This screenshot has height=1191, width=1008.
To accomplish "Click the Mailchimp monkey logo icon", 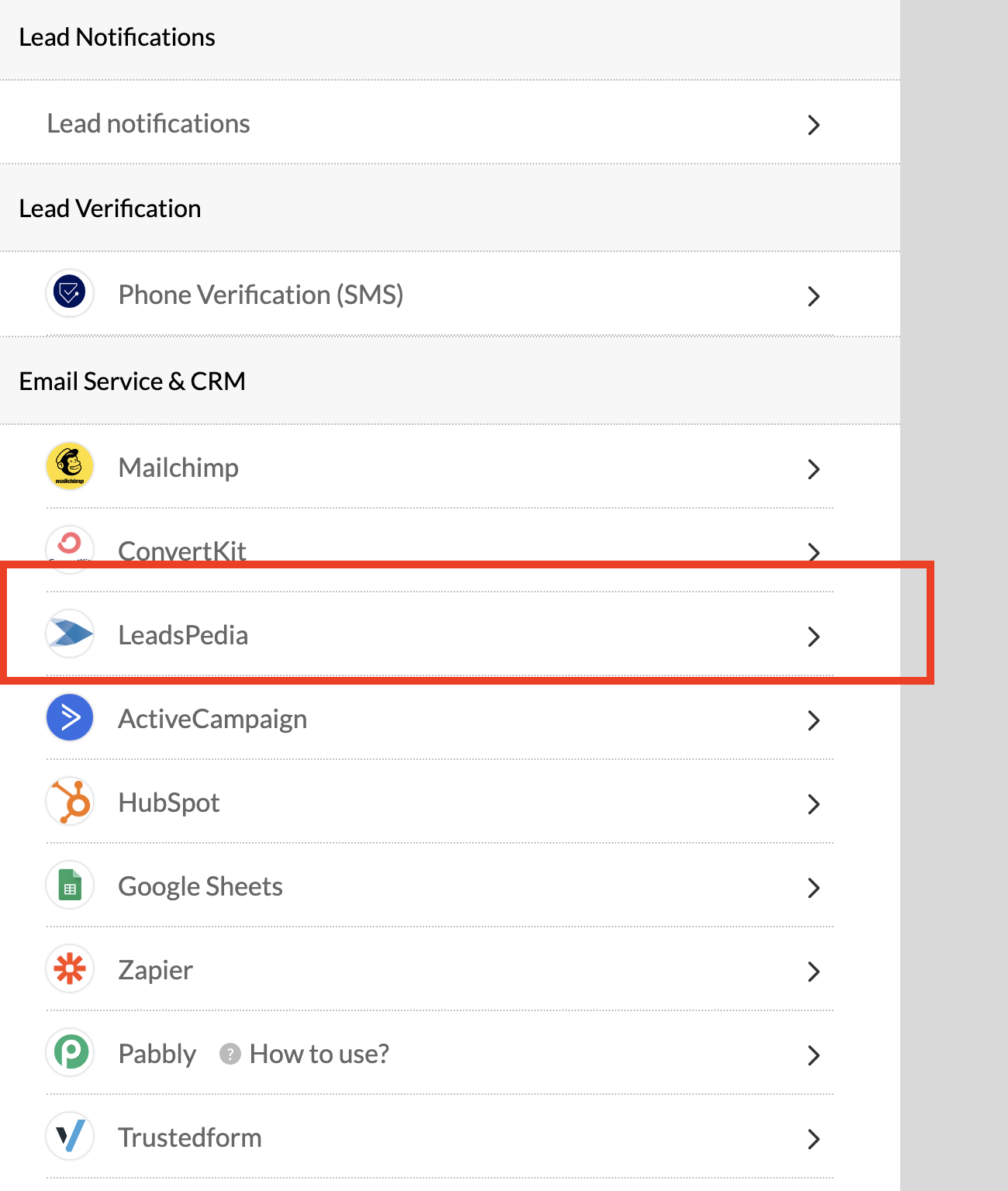I will [x=70, y=467].
